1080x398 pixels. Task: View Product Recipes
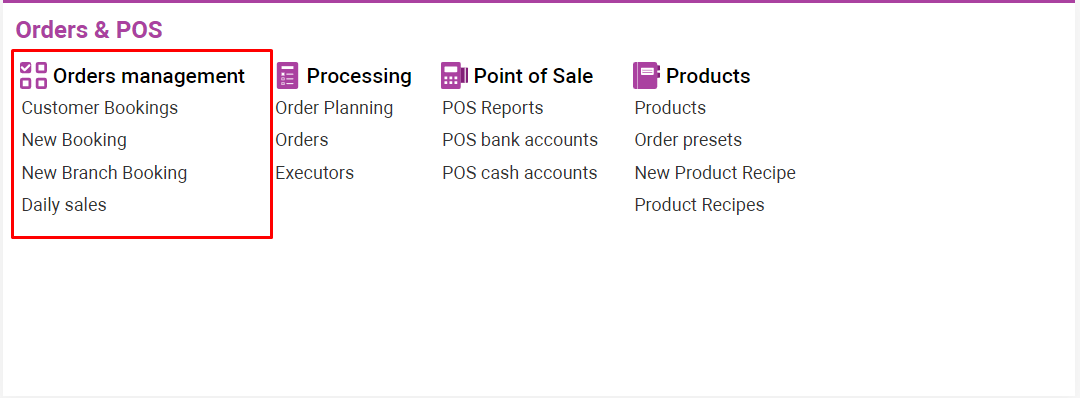(x=699, y=205)
